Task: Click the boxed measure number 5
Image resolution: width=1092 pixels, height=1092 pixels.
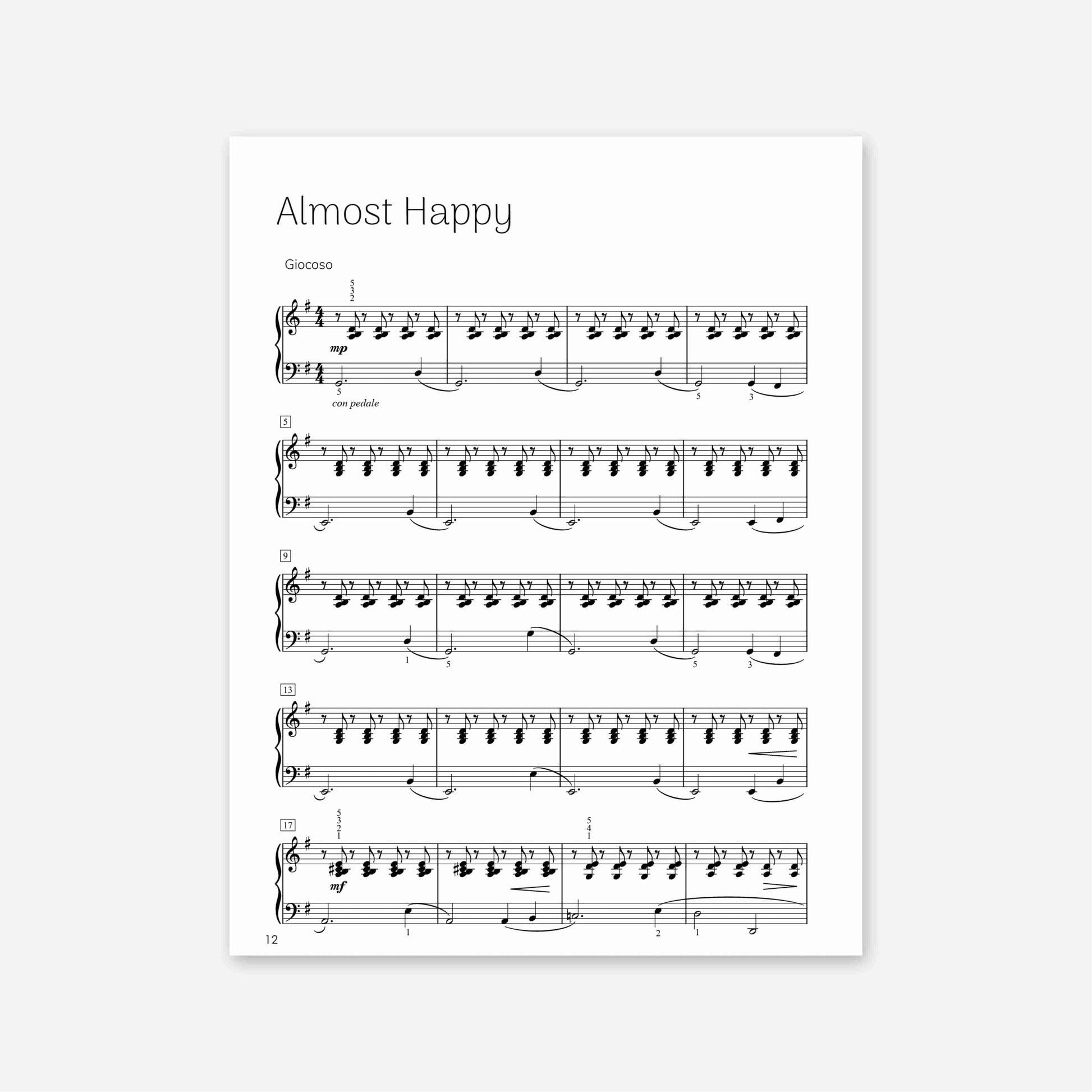Action: coord(286,421)
